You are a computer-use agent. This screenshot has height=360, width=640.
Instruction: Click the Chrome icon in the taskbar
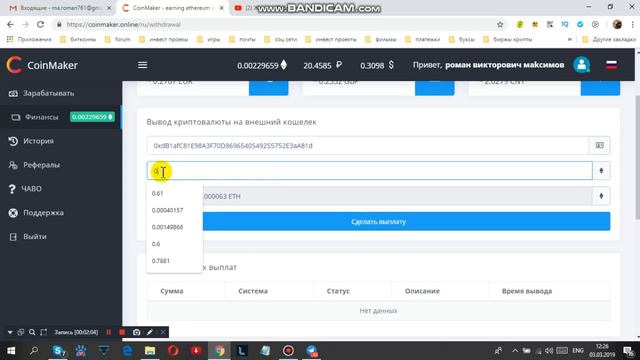(x=219, y=351)
